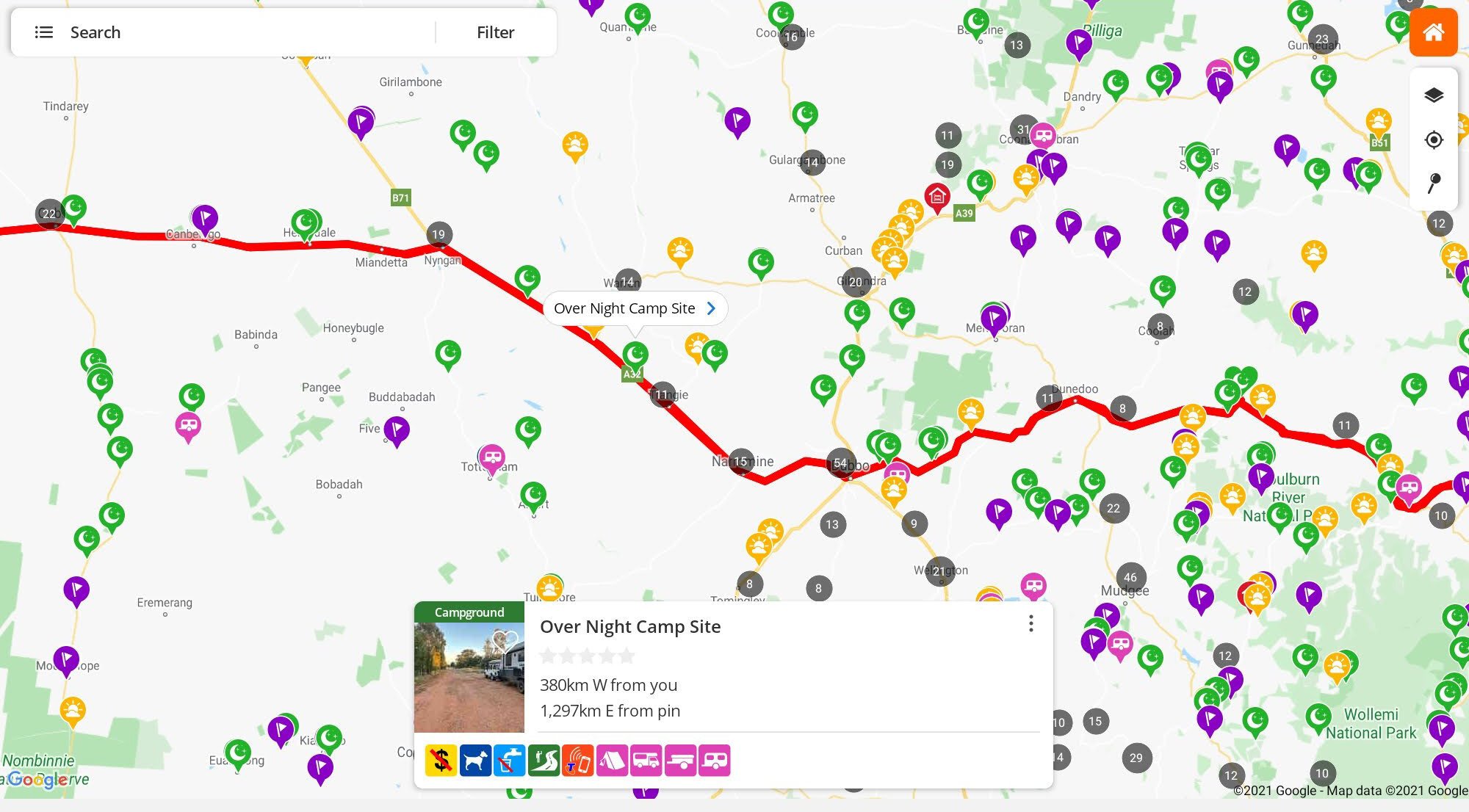The height and width of the screenshot is (812, 1469).
Task: Expand the Over Night Camp Site label chevron
Action: pos(710,308)
